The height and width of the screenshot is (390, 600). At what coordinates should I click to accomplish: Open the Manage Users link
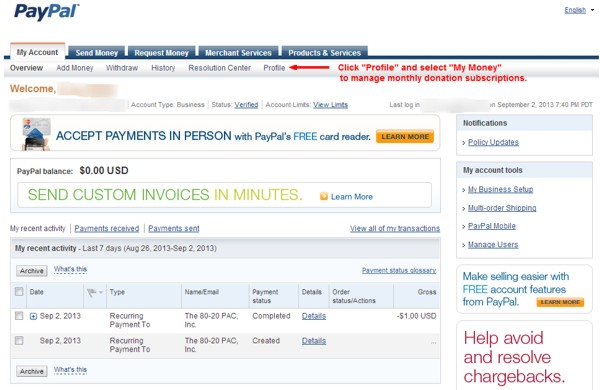493,245
